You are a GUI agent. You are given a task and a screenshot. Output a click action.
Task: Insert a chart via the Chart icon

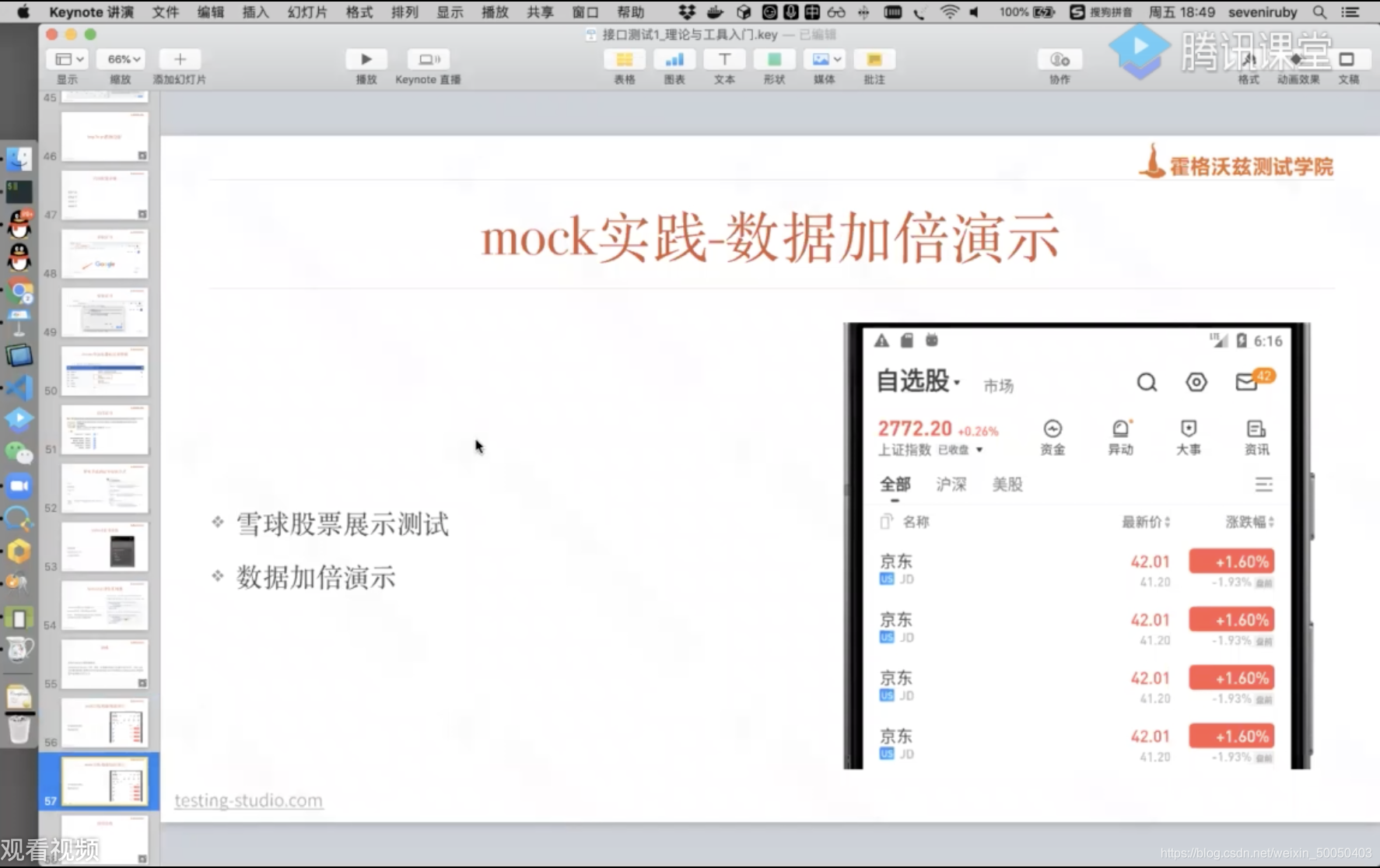coord(674,59)
